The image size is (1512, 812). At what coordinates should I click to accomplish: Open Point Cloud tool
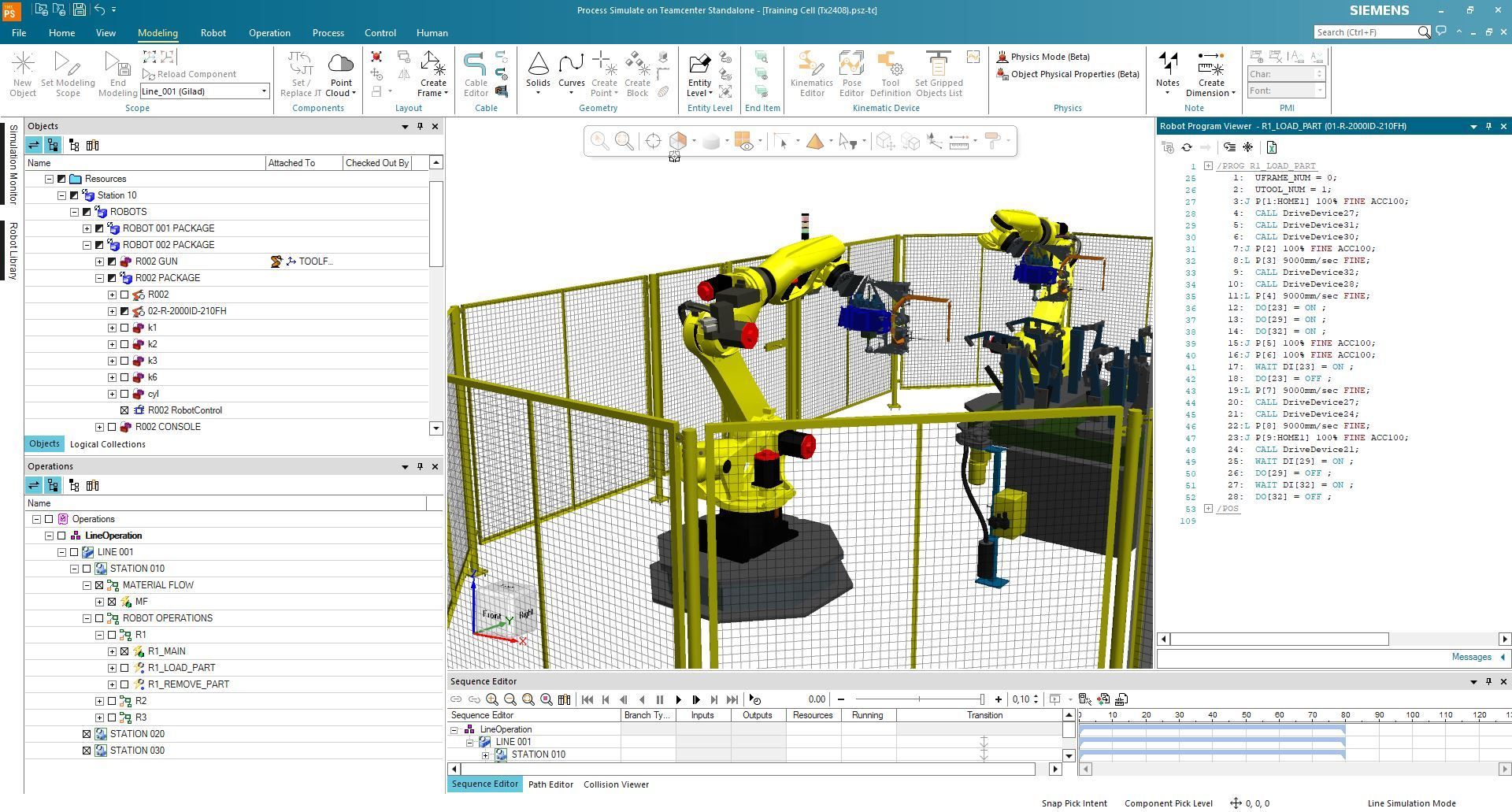[x=340, y=74]
